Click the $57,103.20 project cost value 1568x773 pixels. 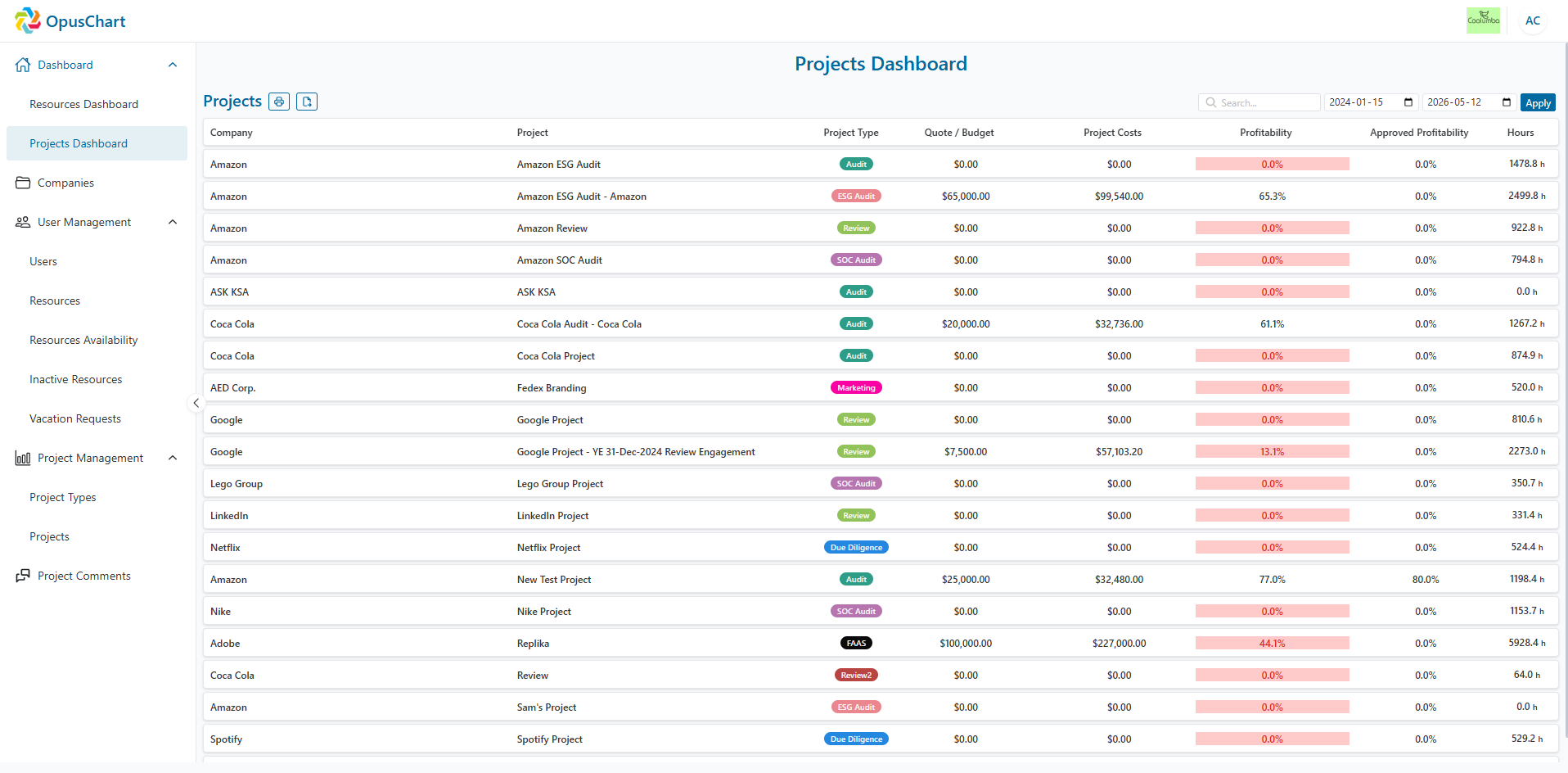click(1119, 452)
